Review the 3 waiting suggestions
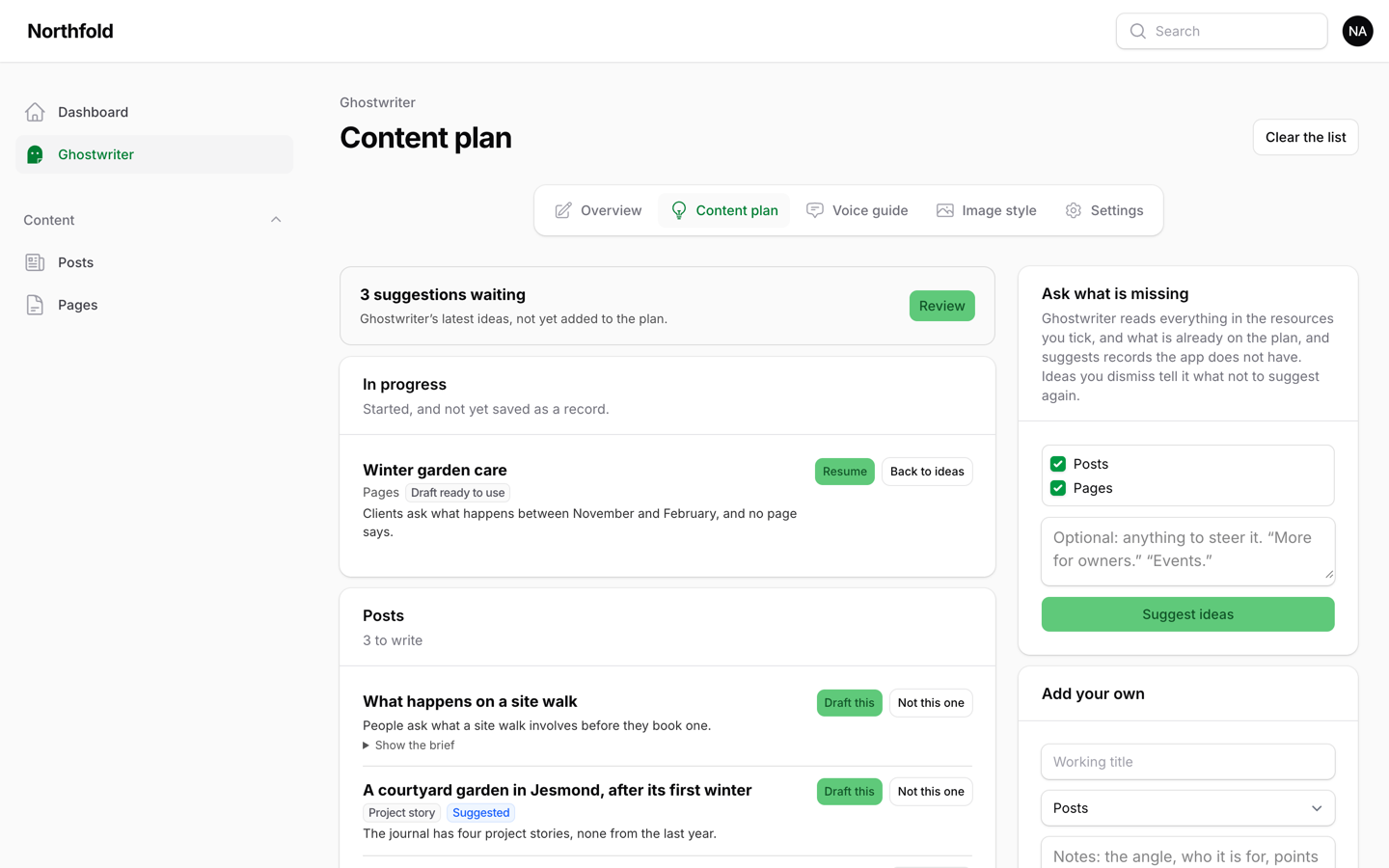Screen dimensions: 1389x868 tap(941, 306)
